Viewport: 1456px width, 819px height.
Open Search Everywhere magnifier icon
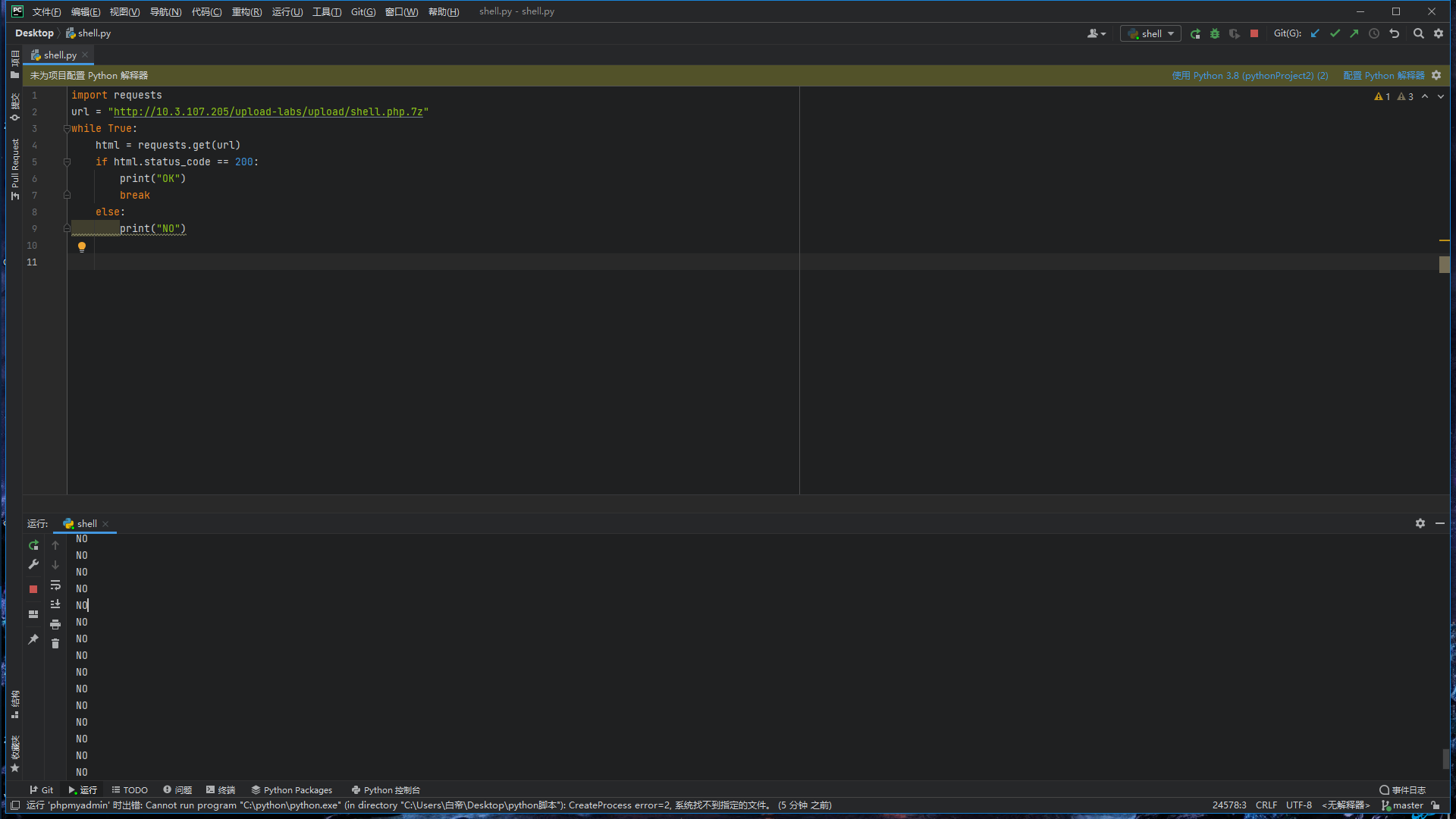[x=1418, y=33]
